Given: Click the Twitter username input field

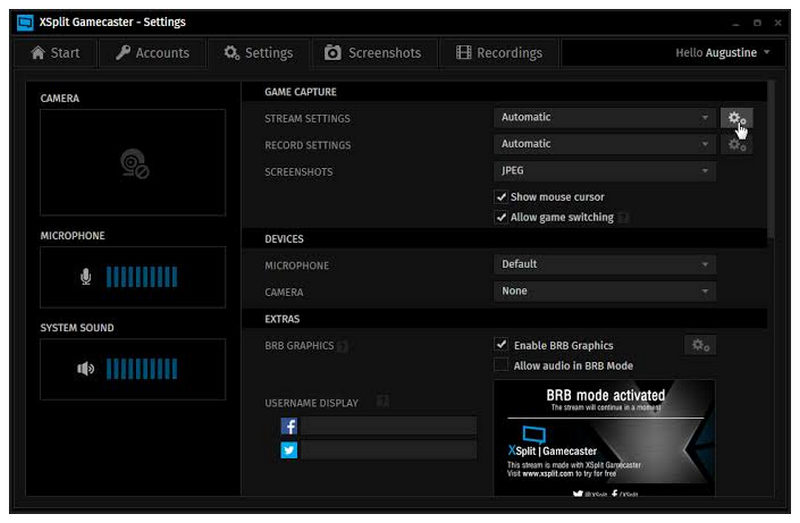Looking at the screenshot, I should [x=388, y=450].
